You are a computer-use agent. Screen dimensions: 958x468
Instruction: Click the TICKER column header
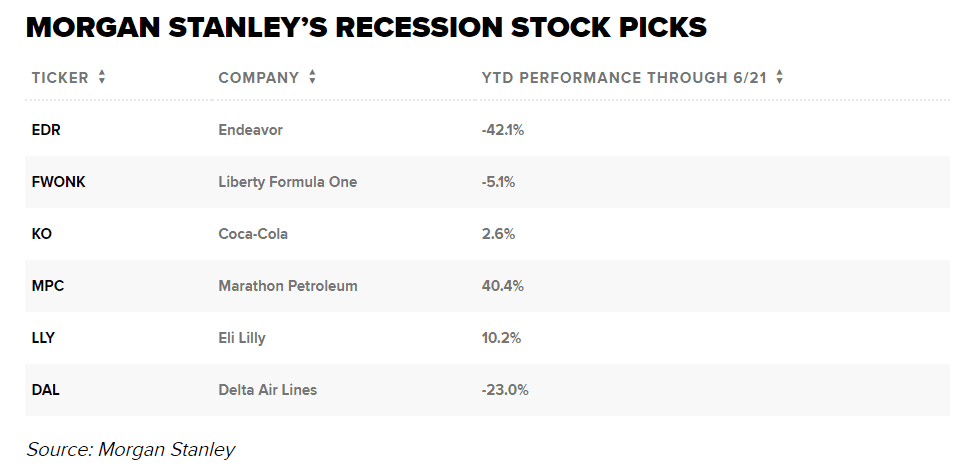point(60,78)
